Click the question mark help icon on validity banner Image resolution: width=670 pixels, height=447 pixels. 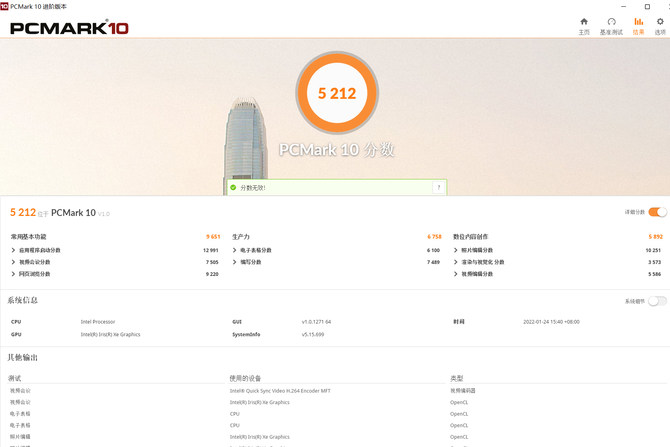click(x=438, y=187)
